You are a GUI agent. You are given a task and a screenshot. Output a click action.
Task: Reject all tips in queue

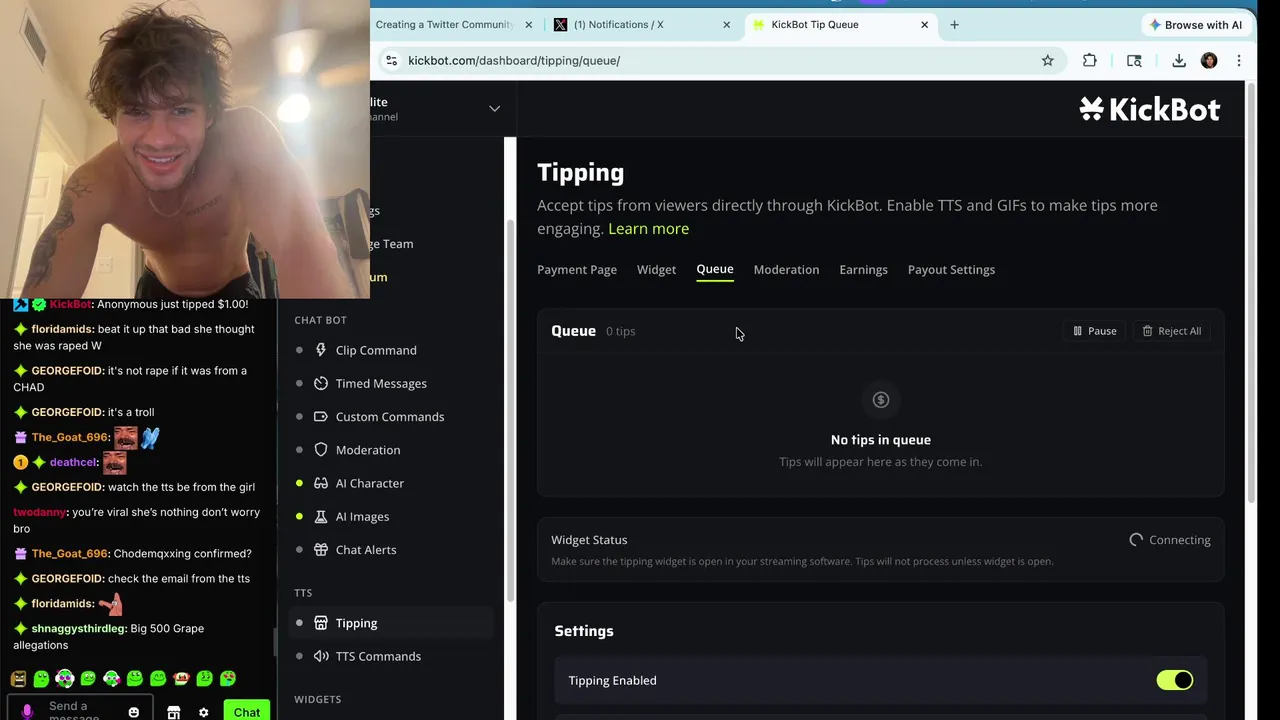[x=1171, y=331]
